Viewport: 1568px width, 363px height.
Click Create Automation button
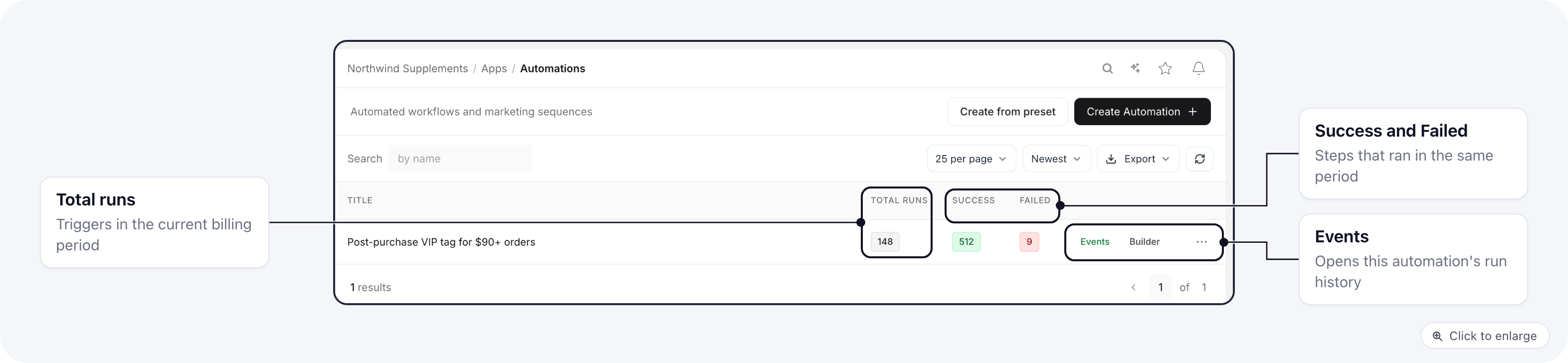[x=1142, y=112]
